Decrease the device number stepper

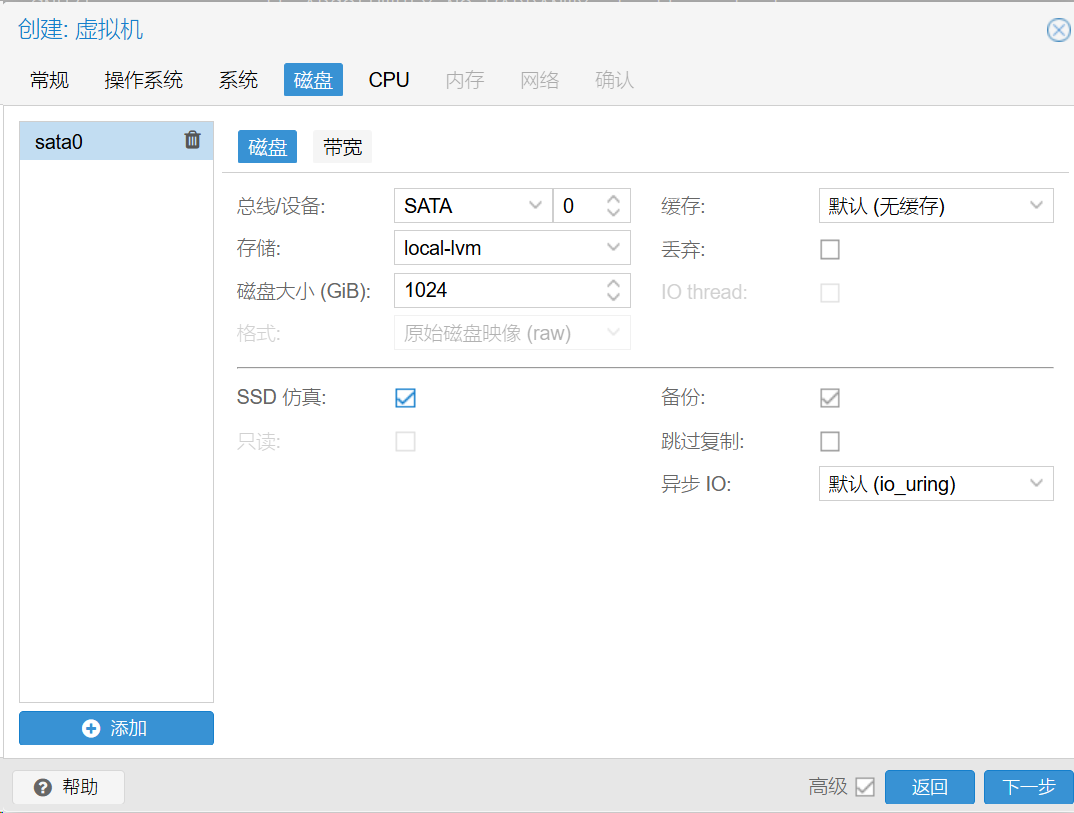tap(613, 212)
